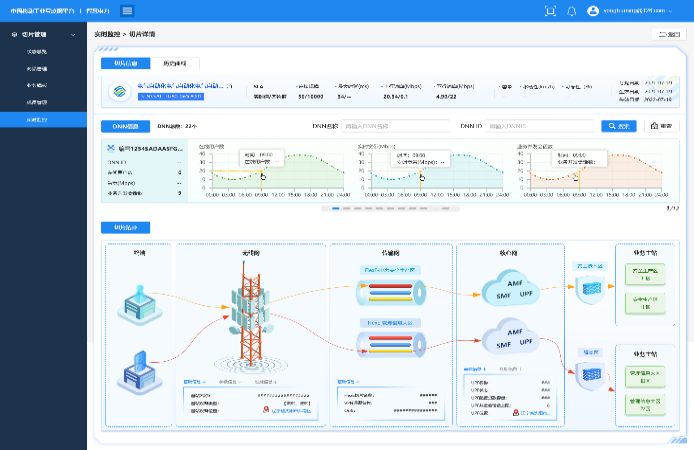Expand the user account dropdown arrow
The width and height of the screenshot is (694, 450).
coord(682,11)
